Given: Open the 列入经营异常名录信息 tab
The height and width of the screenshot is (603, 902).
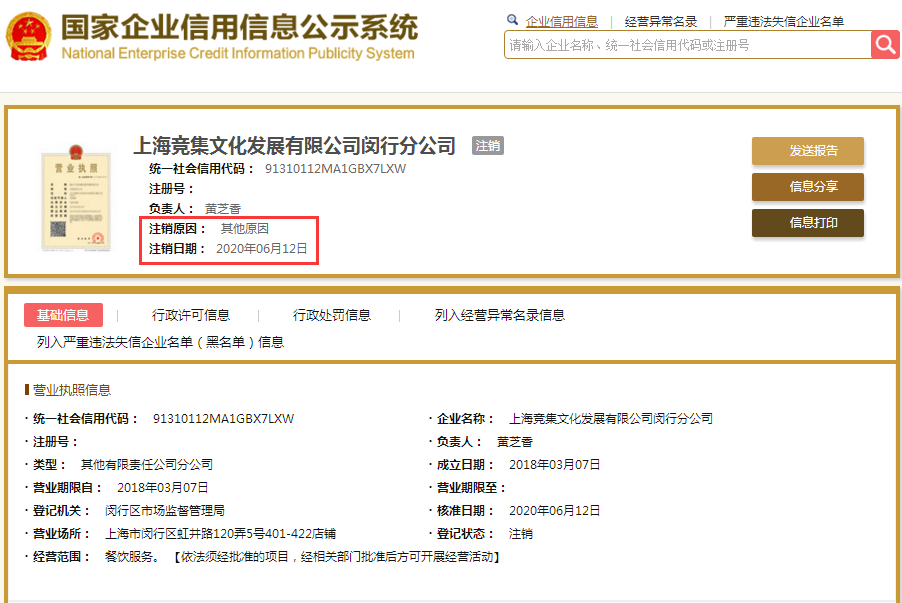Looking at the screenshot, I should (500, 315).
